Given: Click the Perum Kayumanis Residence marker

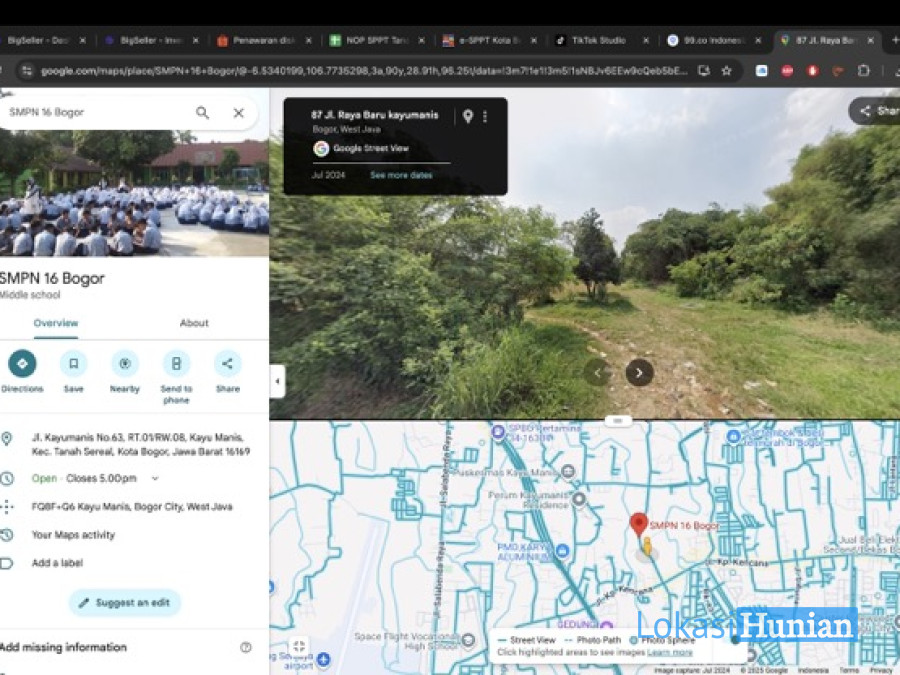Looking at the screenshot, I should 579,499.
